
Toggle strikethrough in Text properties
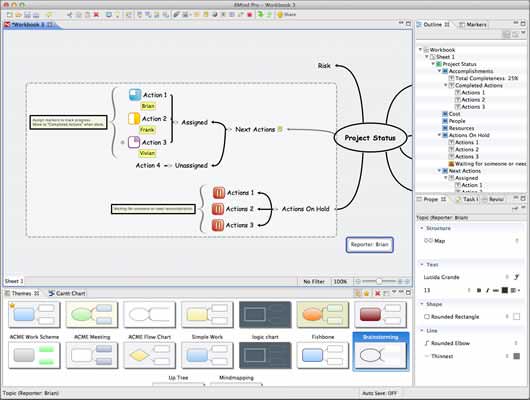[496, 290]
